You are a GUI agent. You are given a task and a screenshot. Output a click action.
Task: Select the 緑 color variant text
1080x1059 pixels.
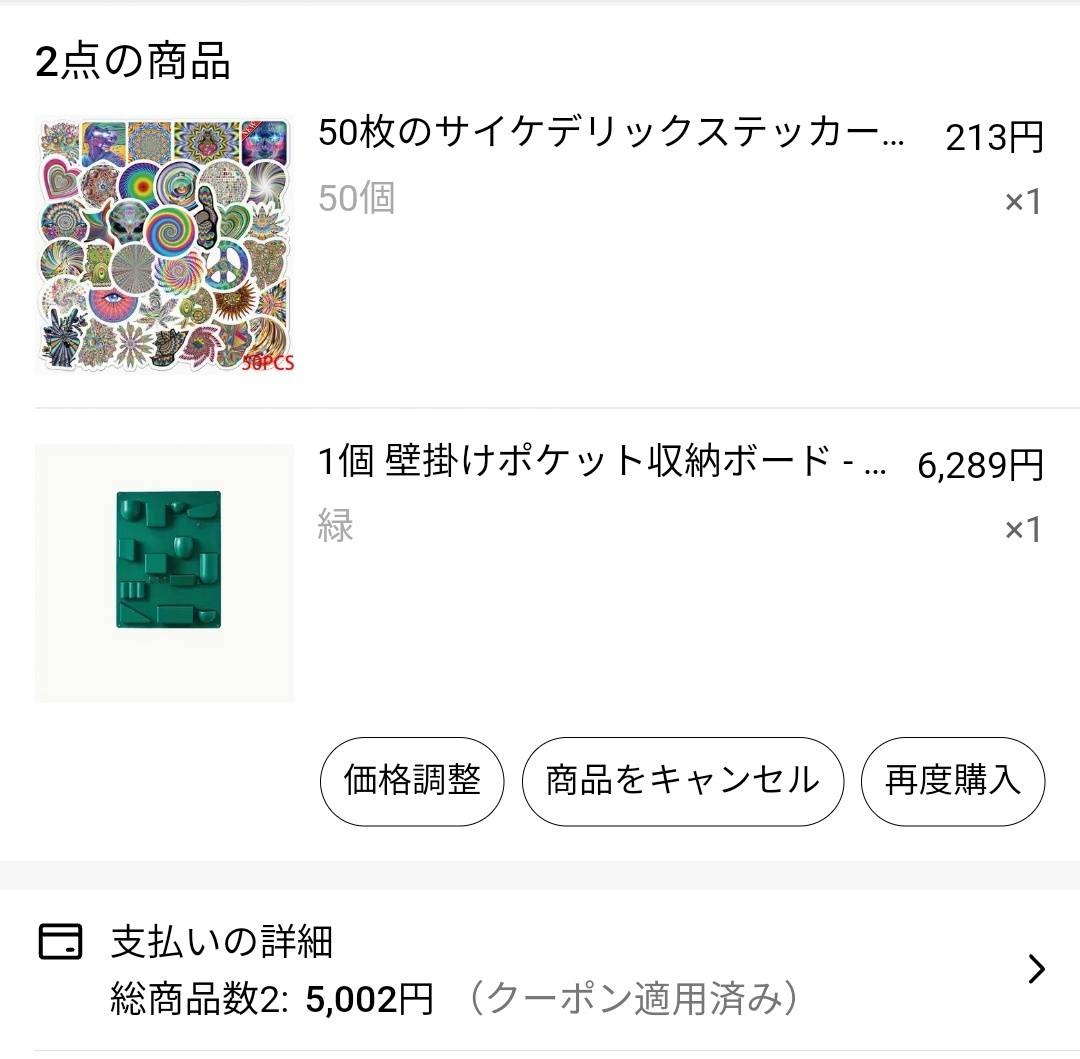[x=336, y=525]
